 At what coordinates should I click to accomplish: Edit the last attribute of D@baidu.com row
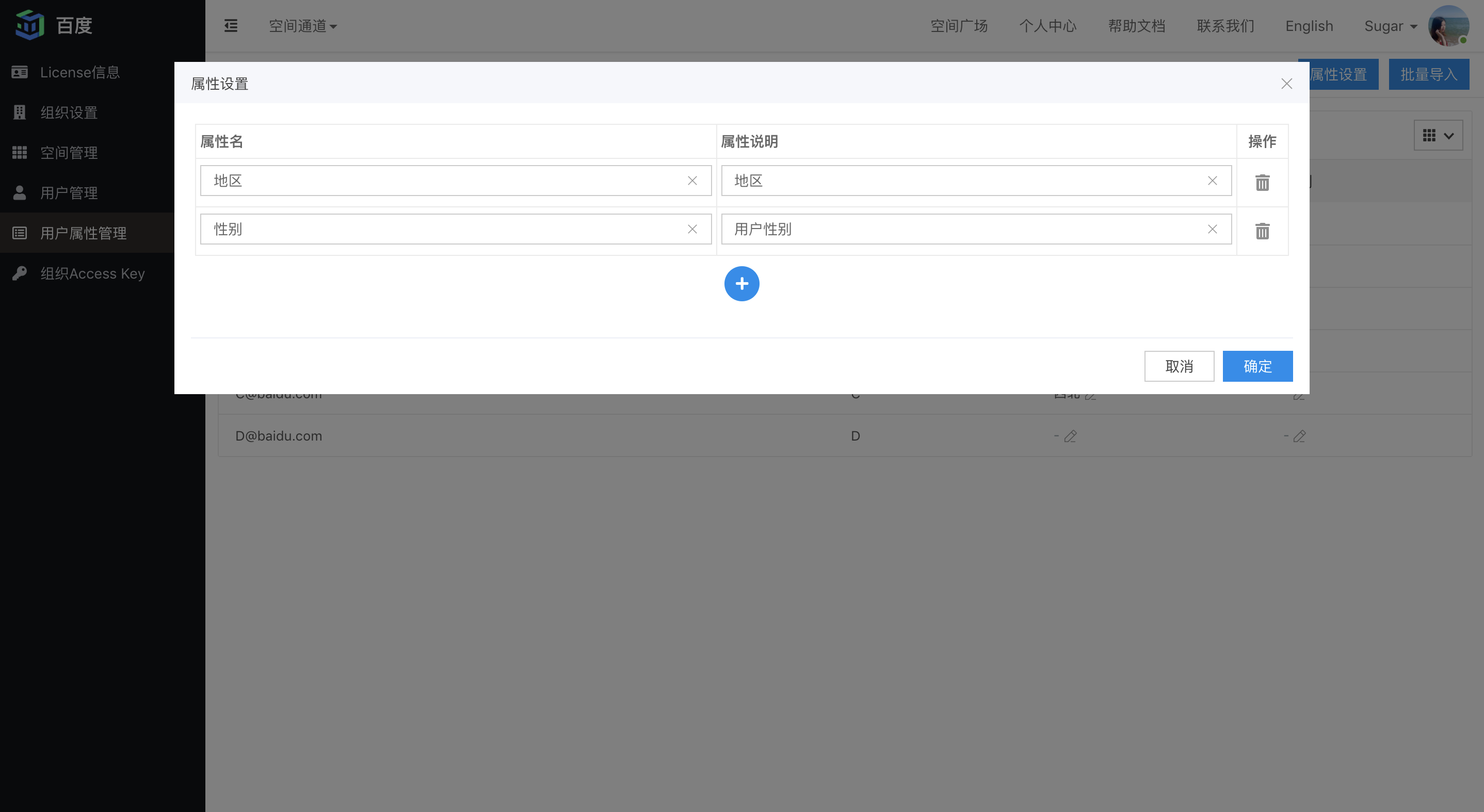[1300, 436]
